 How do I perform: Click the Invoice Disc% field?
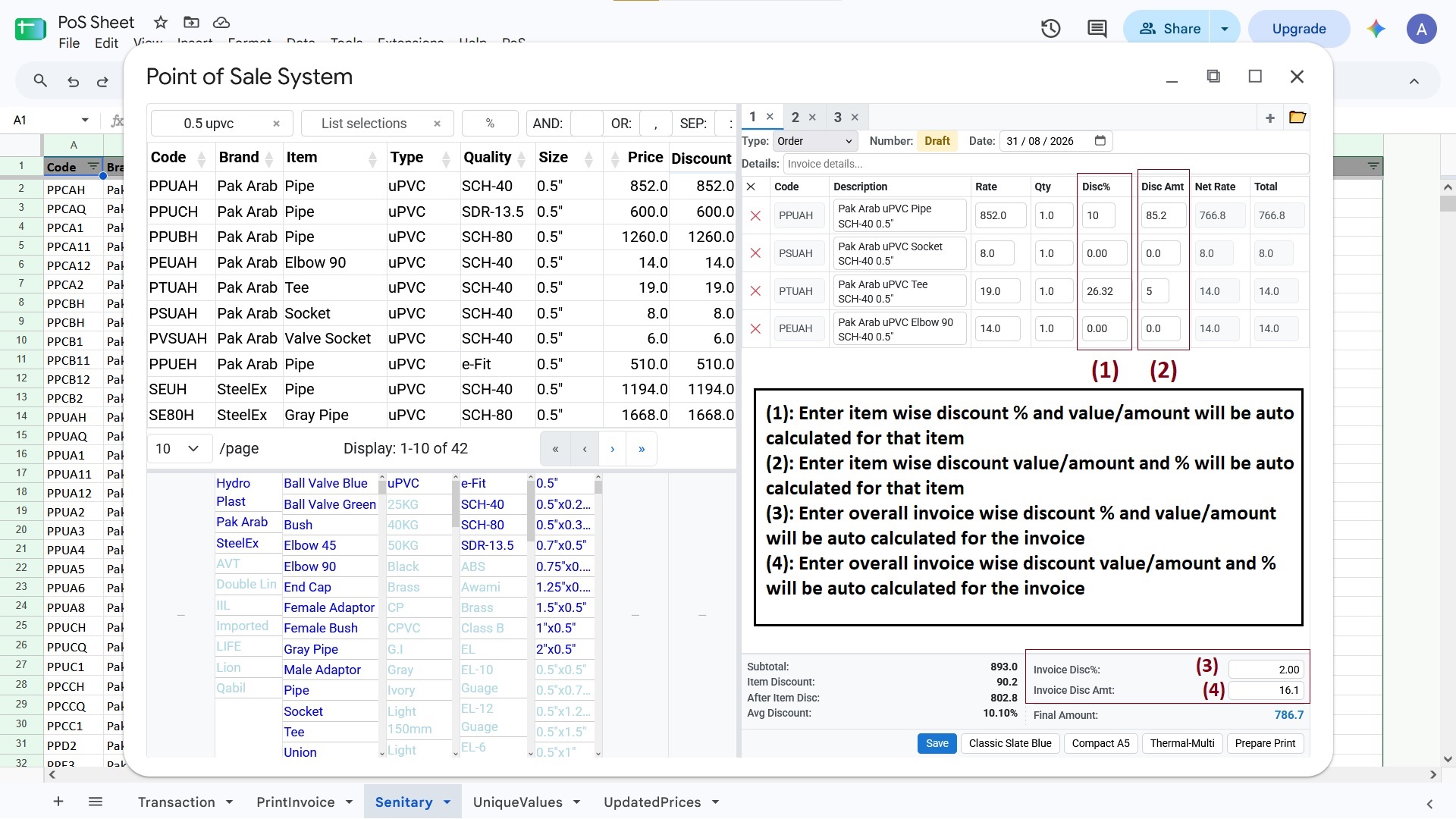[1265, 670]
